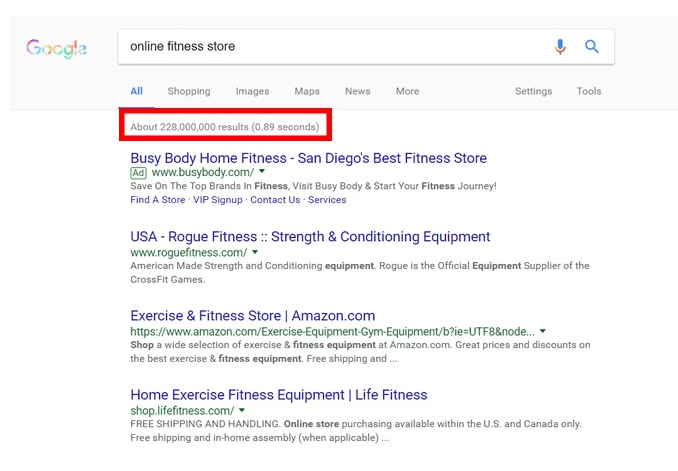
Task: Click the Contact Us sitelink
Action: tap(275, 200)
